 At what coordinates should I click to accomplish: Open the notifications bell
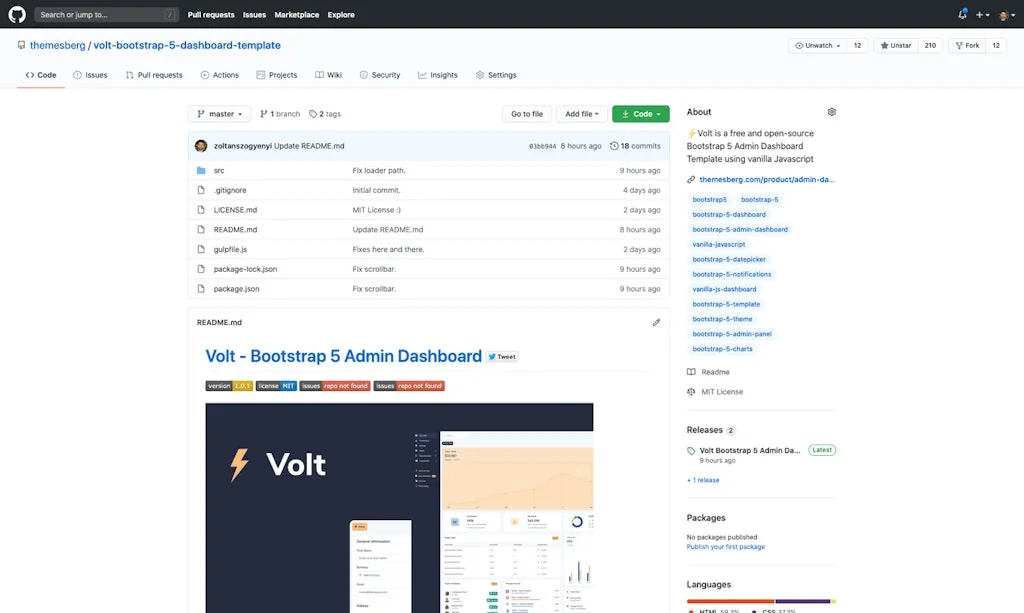click(962, 14)
